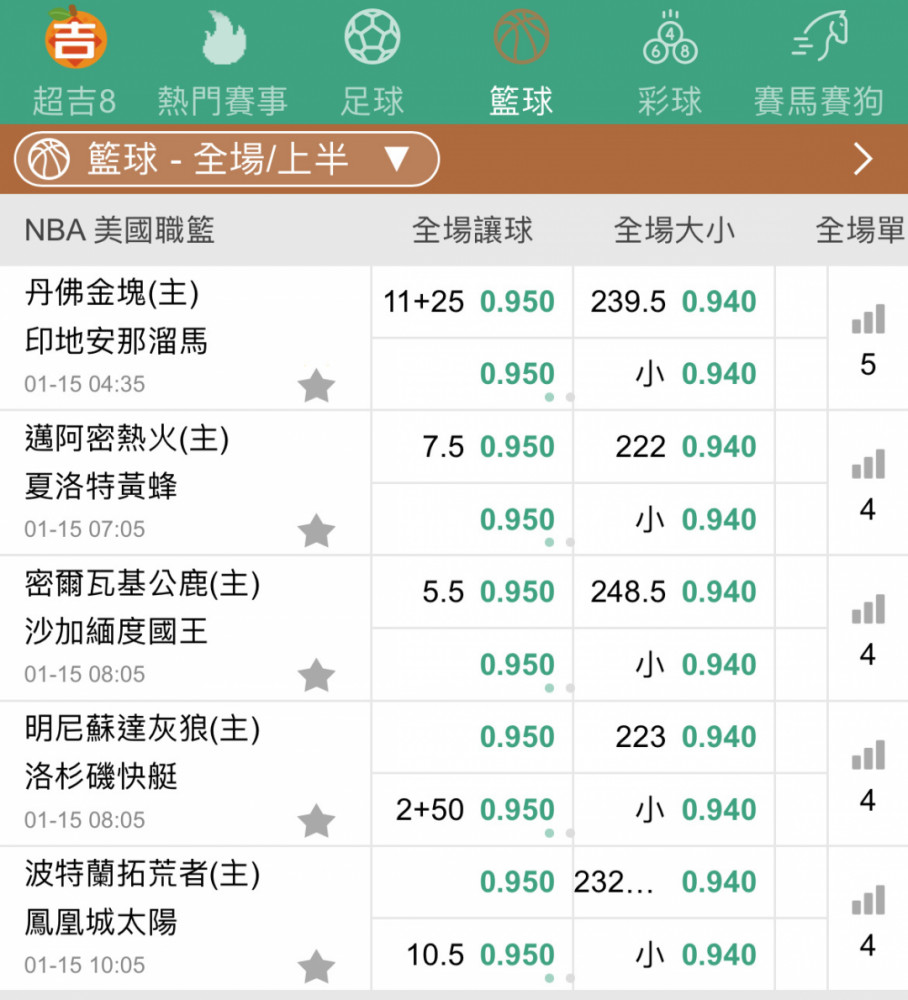
Task: Switch to the 彩球 tab label
Action: 670,101
